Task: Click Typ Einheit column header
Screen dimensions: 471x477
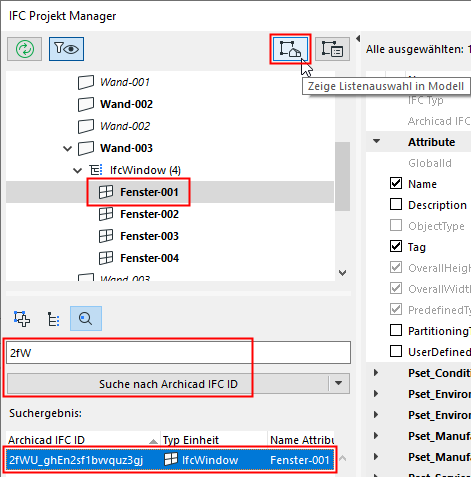Action: click(x=213, y=440)
